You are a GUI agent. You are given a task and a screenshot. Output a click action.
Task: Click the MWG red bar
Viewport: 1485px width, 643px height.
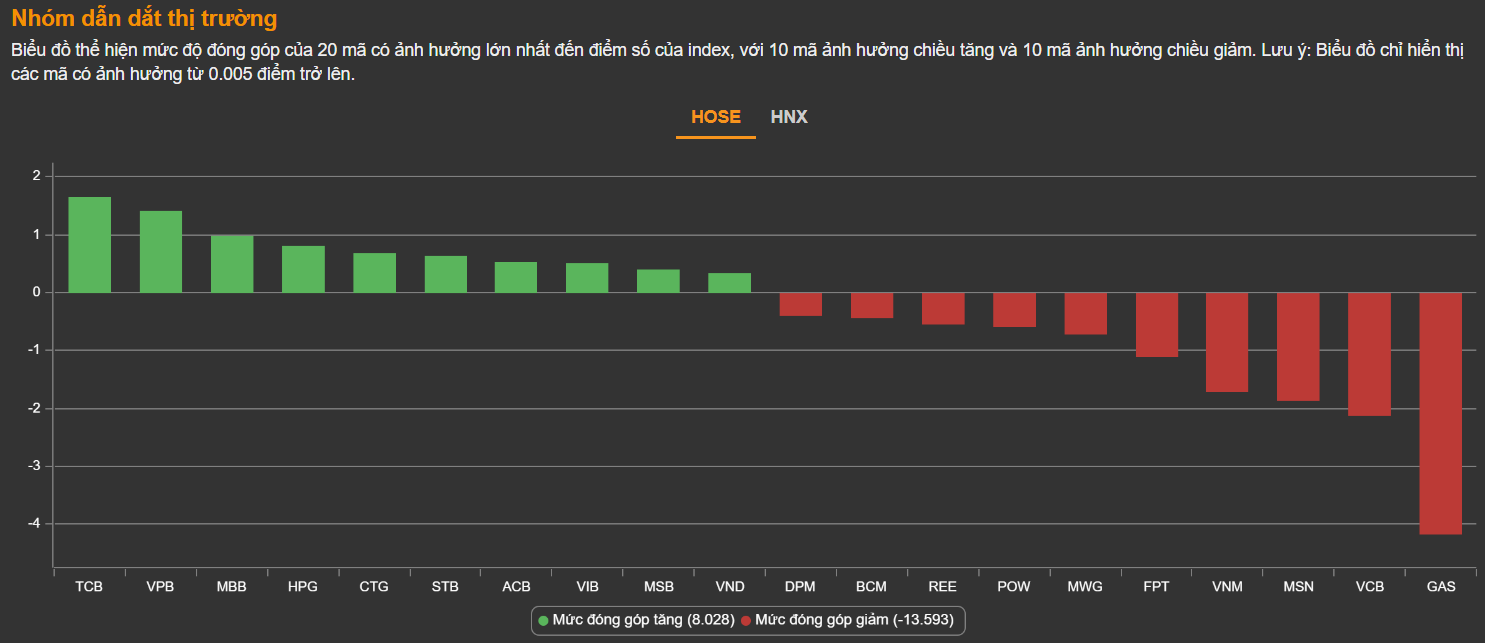click(x=1085, y=313)
